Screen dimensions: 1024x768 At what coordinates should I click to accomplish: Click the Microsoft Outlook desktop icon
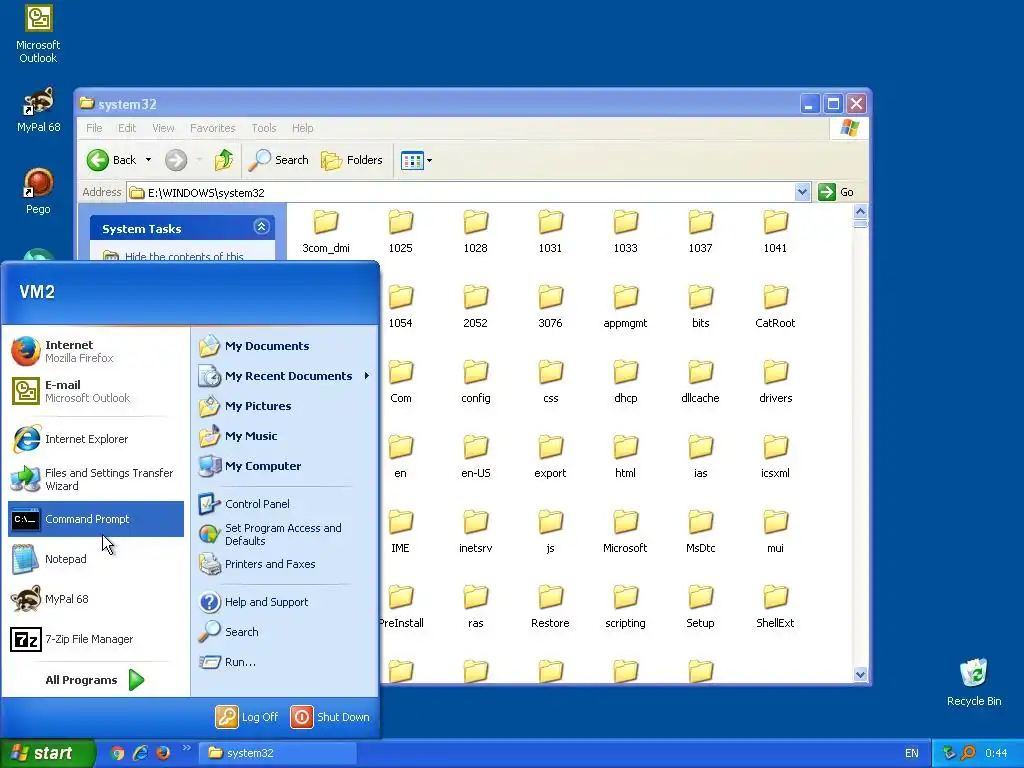(x=38, y=34)
